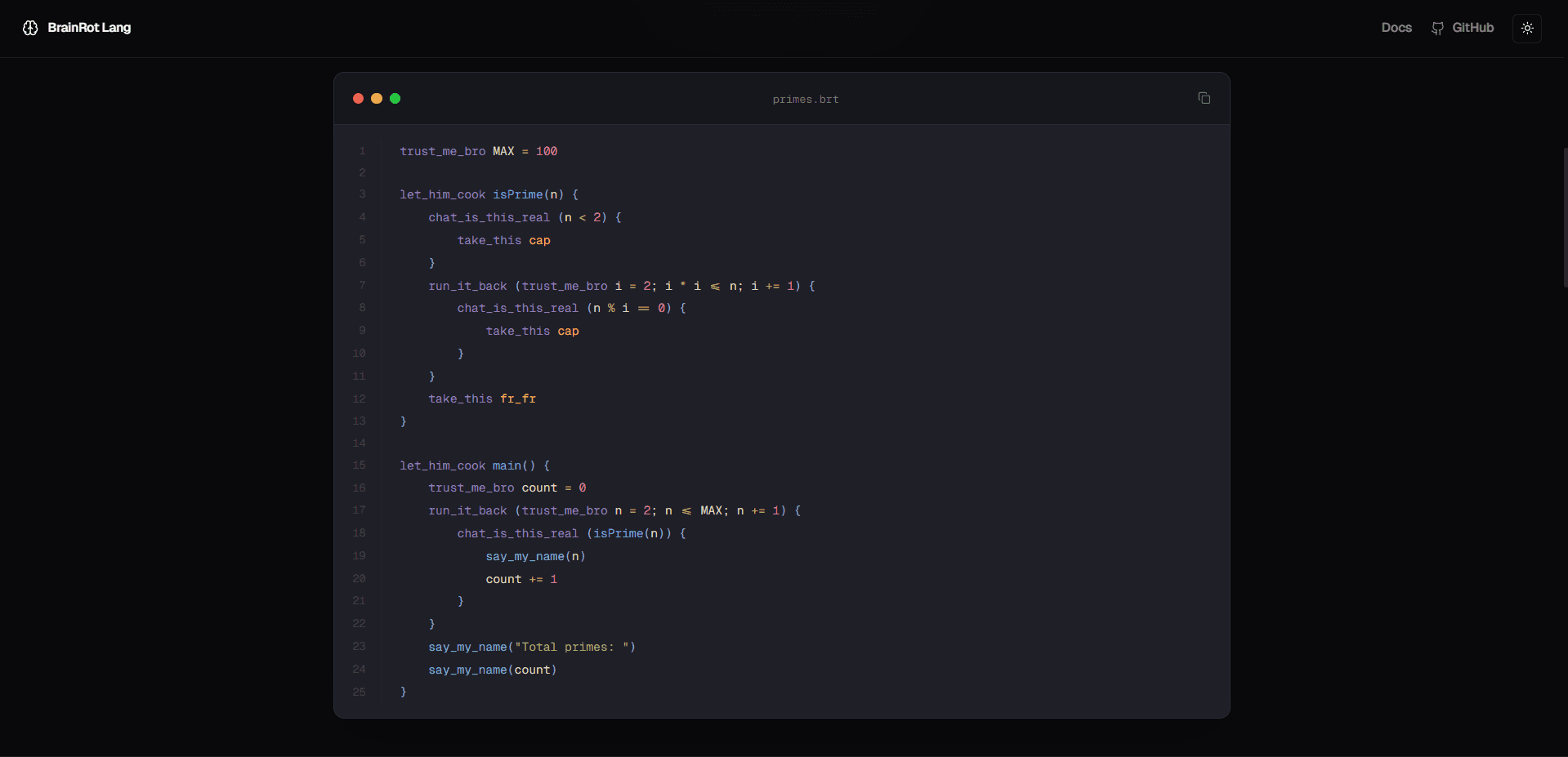
Task: Open the GitHub link text
Action: pos(1472,28)
